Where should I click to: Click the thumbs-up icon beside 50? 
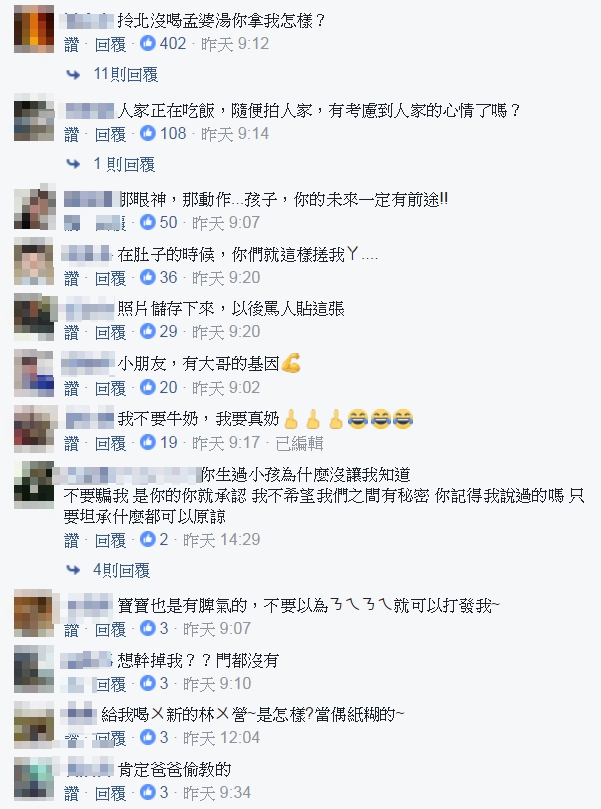tap(148, 222)
